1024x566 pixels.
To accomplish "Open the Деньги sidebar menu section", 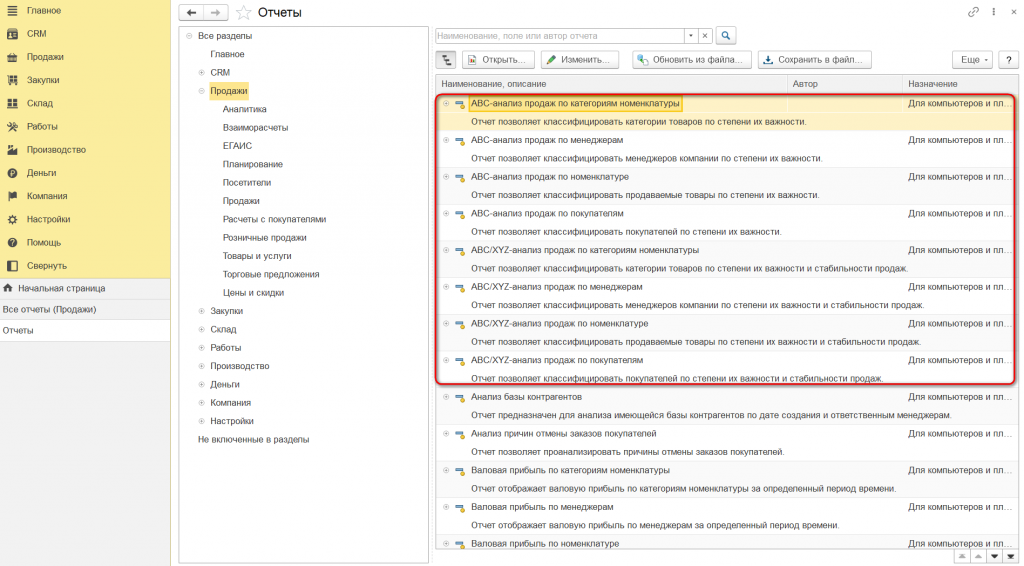I will (41, 173).
